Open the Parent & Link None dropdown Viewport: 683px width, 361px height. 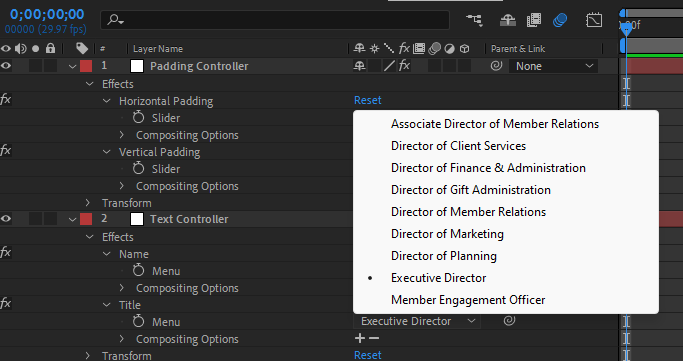pos(553,66)
